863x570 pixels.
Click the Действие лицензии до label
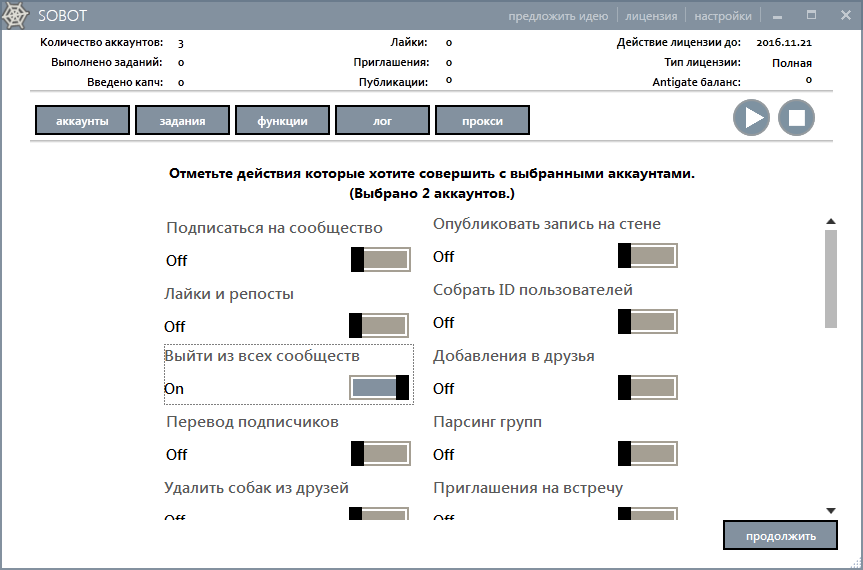pyautogui.click(x=679, y=42)
